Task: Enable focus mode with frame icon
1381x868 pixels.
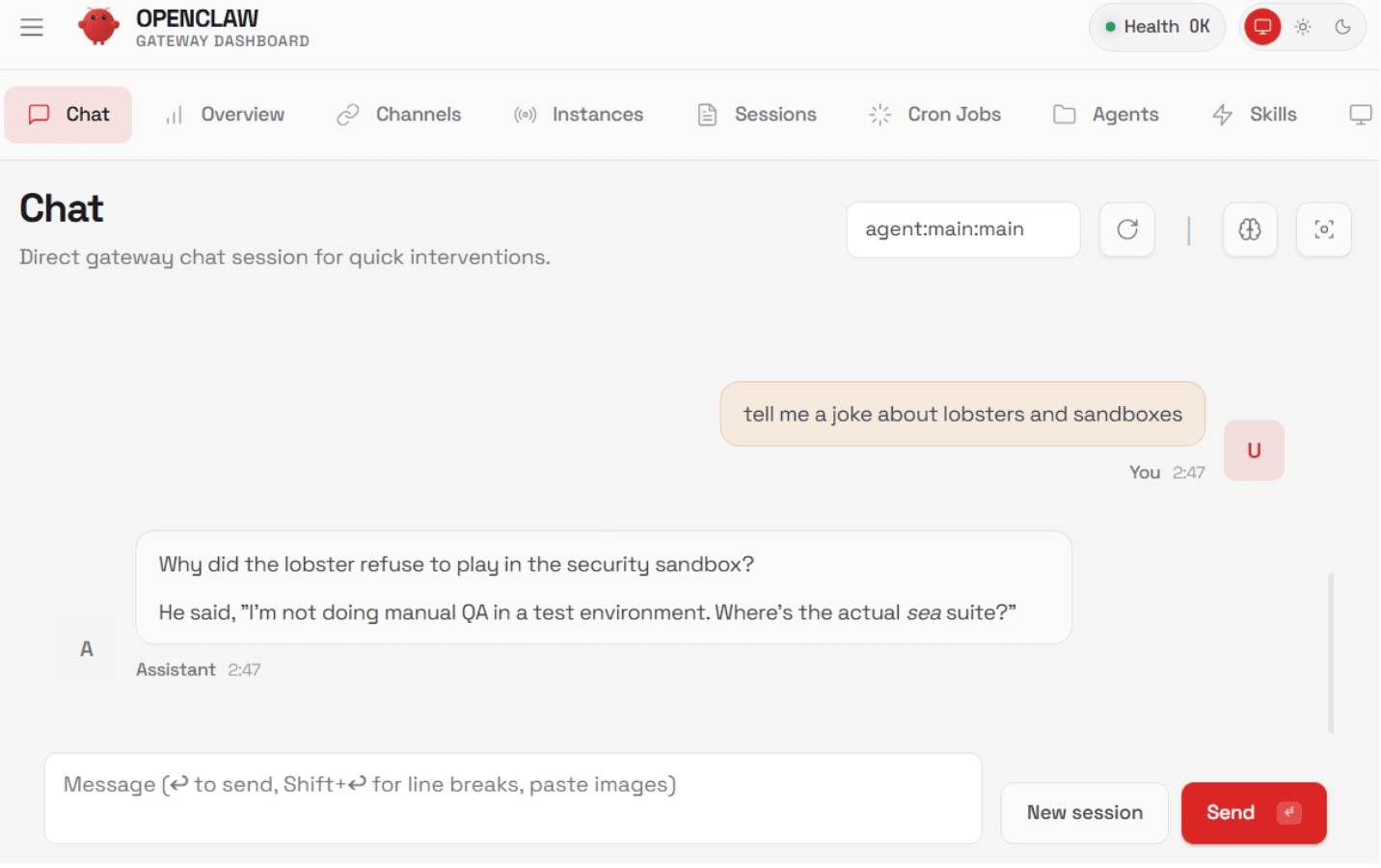Action: (1324, 230)
